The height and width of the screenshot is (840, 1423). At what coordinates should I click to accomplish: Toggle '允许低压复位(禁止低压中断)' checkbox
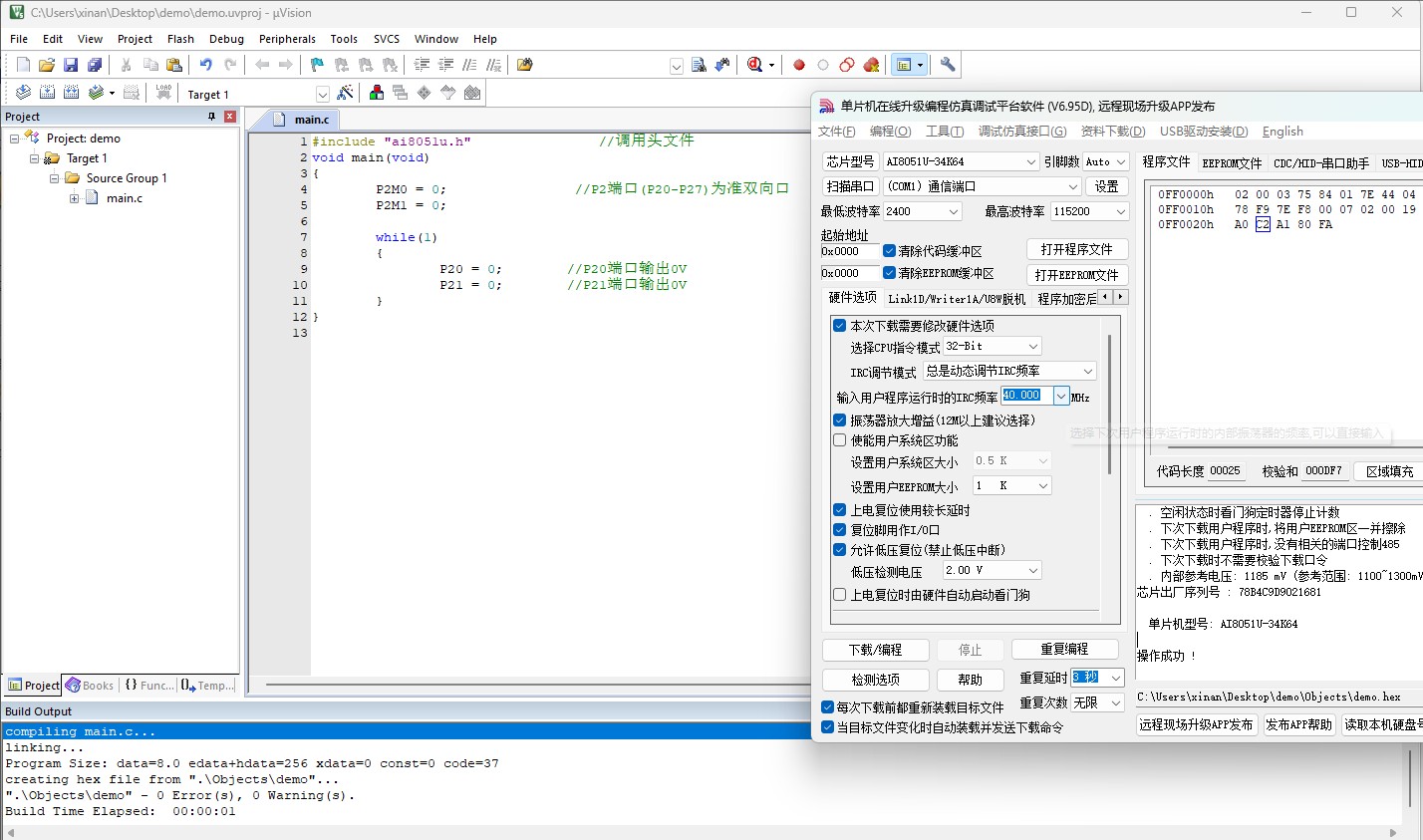click(839, 550)
